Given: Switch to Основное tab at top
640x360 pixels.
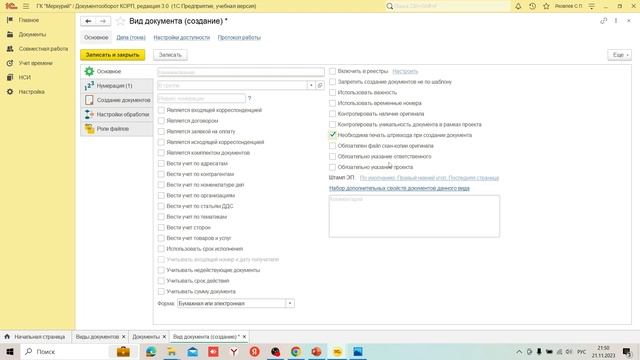Looking at the screenshot, I should tap(96, 37).
